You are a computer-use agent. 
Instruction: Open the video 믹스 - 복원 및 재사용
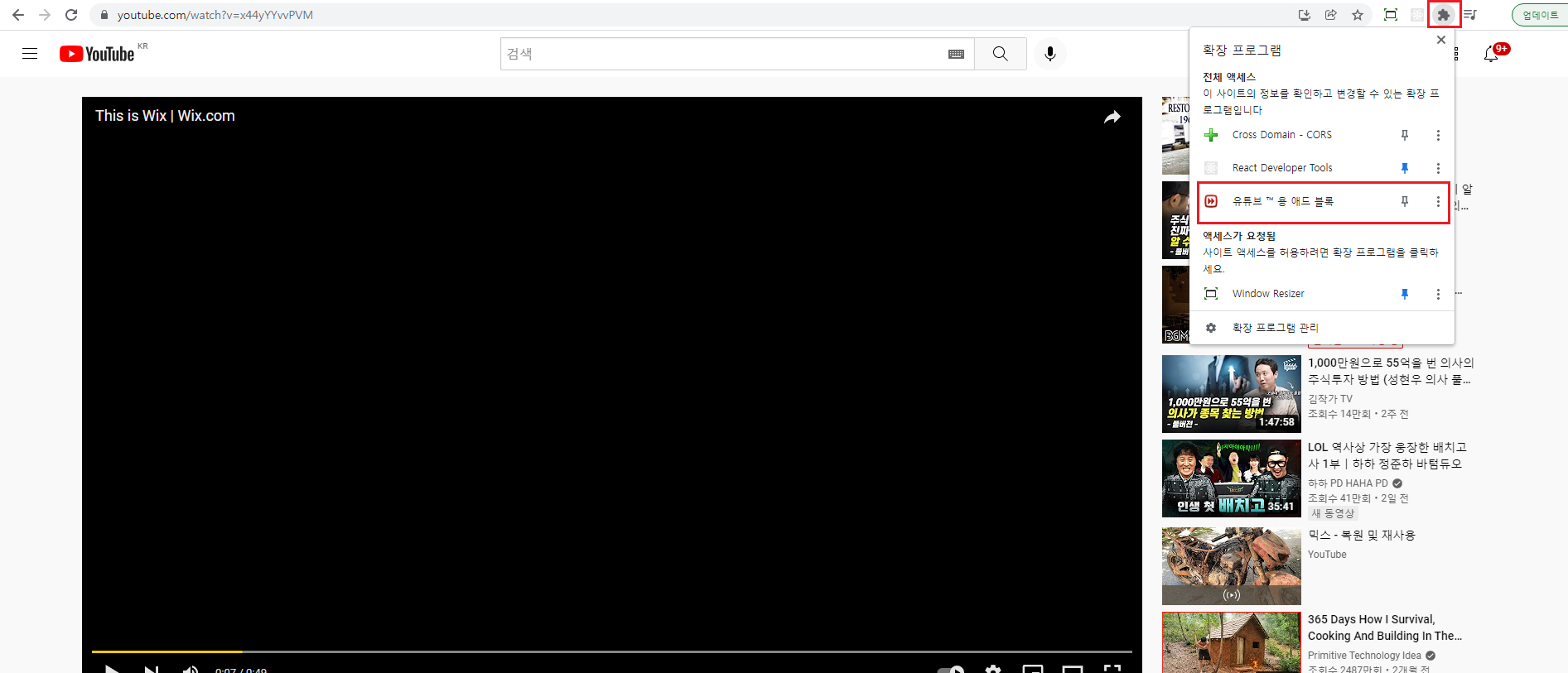[x=1362, y=535]
